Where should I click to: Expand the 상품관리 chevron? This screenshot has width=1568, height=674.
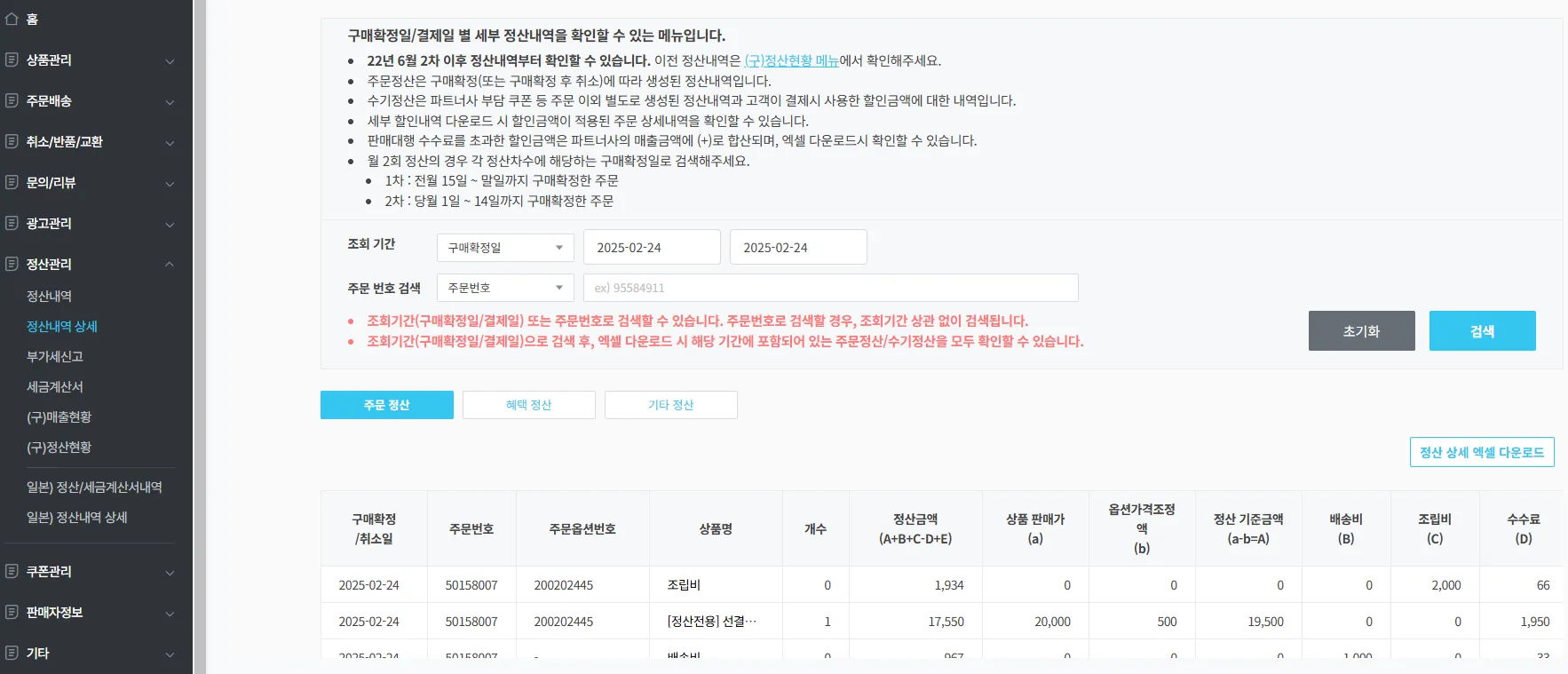(x=170, y=61)
